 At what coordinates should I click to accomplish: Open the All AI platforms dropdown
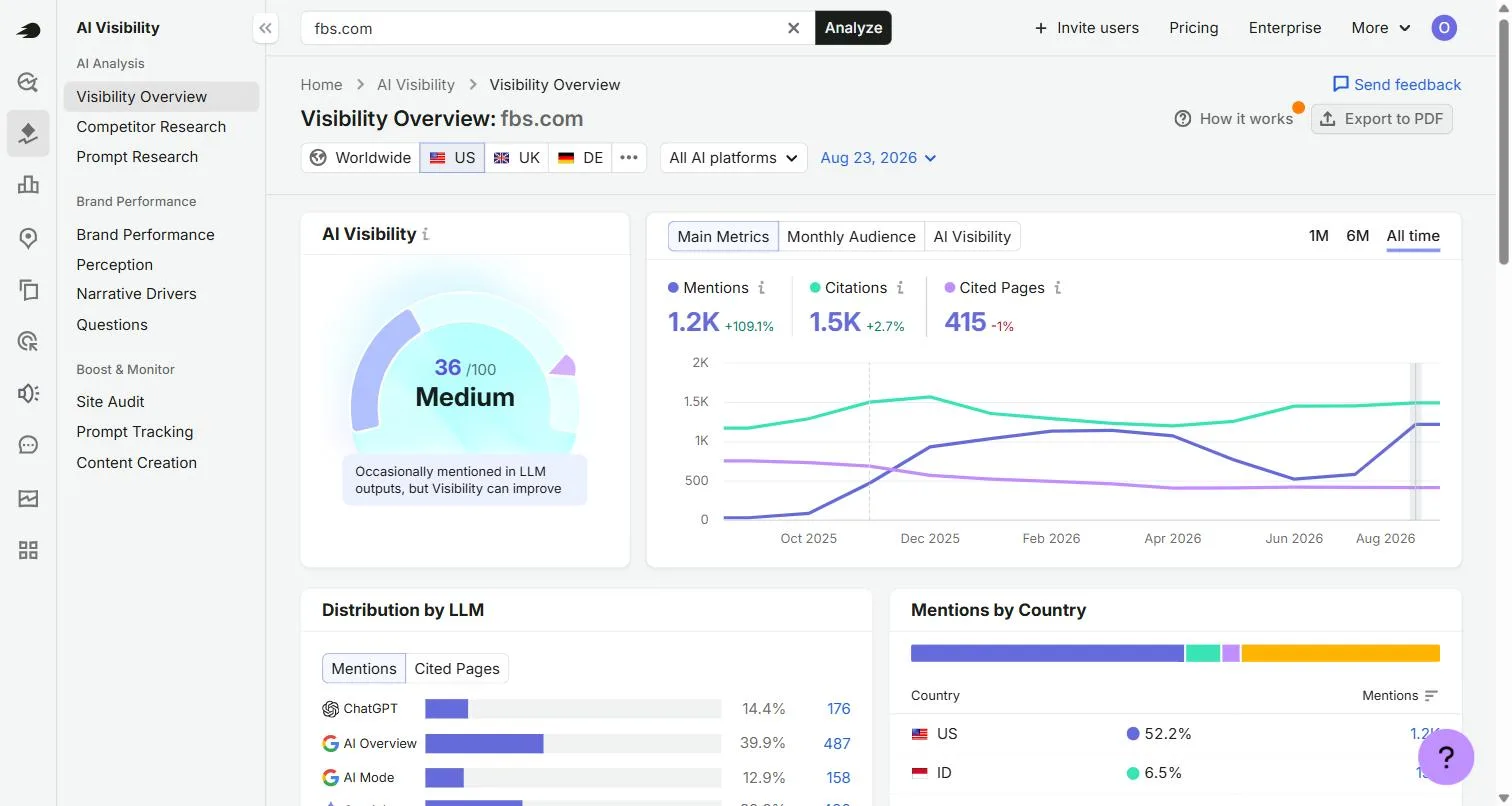[x=733, y=158]
